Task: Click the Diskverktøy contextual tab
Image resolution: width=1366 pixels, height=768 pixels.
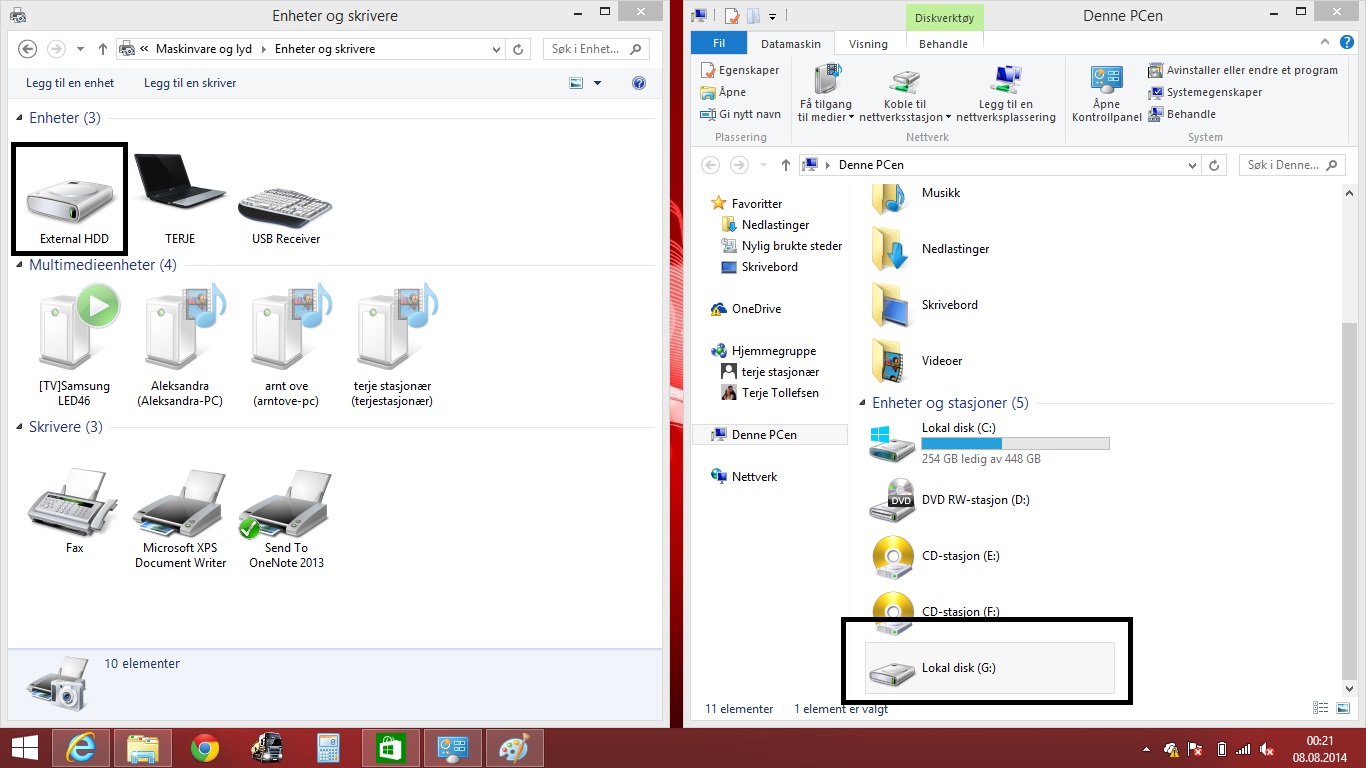Action: [x=944, y=17]
